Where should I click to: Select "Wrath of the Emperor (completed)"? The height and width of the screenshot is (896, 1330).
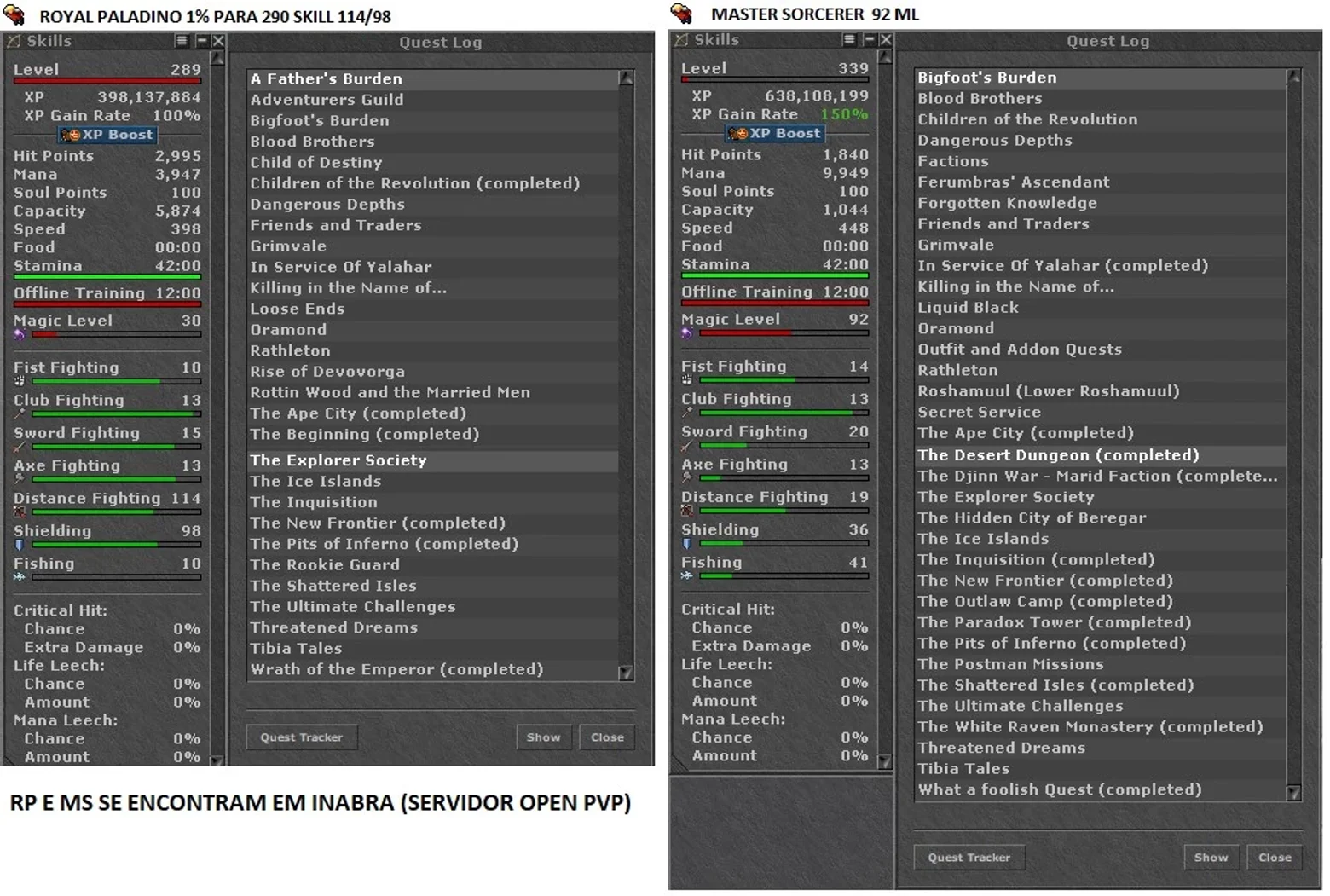tap(433, 669)
